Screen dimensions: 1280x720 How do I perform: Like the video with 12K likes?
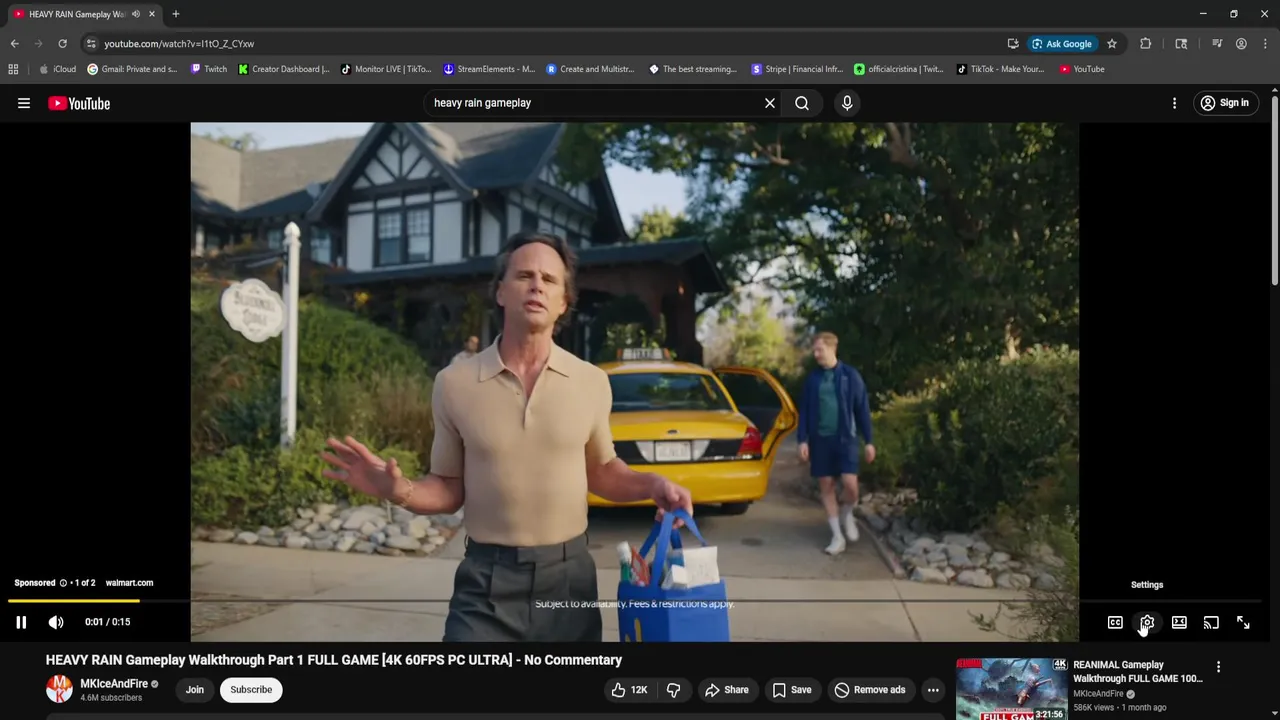pyautogui.click(x=629, y=689)
